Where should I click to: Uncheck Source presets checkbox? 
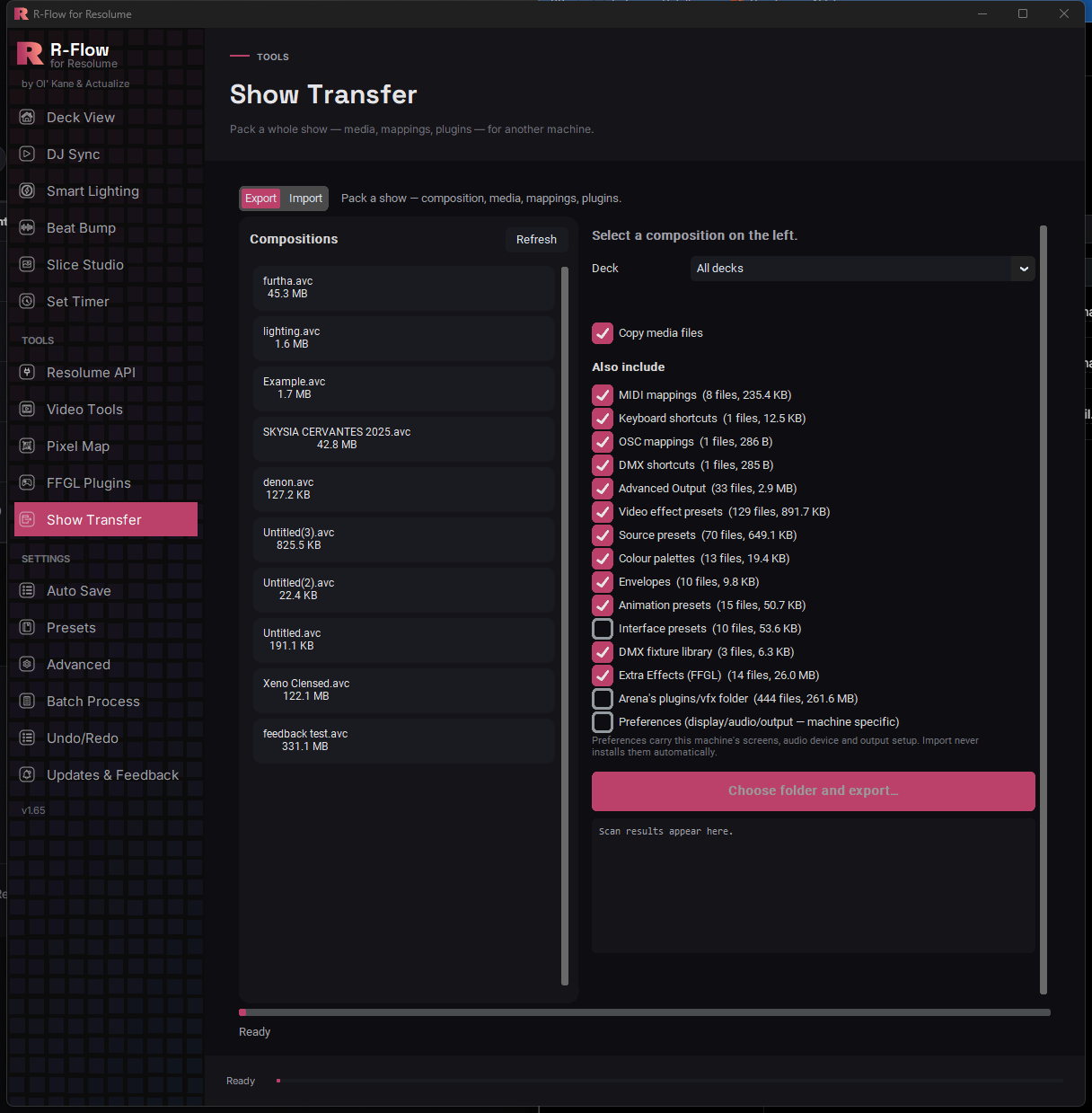603,535
